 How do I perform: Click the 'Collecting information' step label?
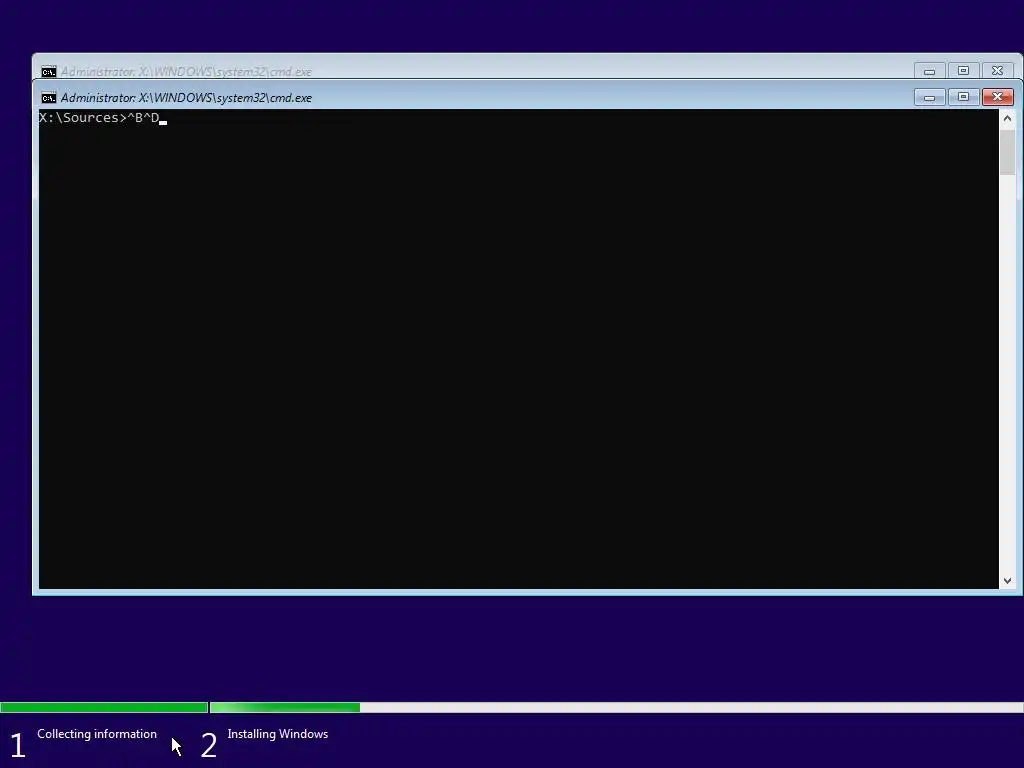[x=97, y=734]
